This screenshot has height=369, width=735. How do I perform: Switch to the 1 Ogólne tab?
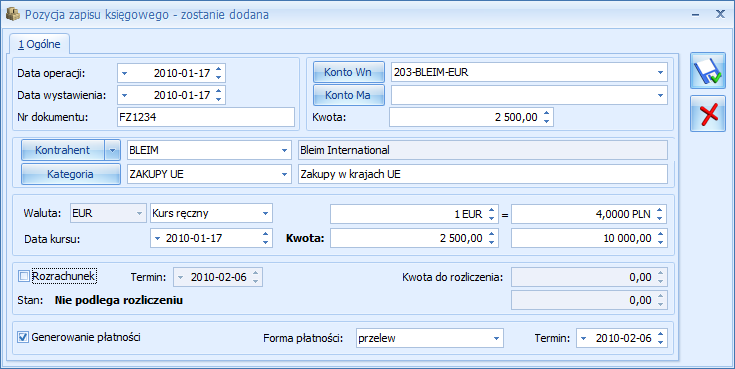coord(39,45)
